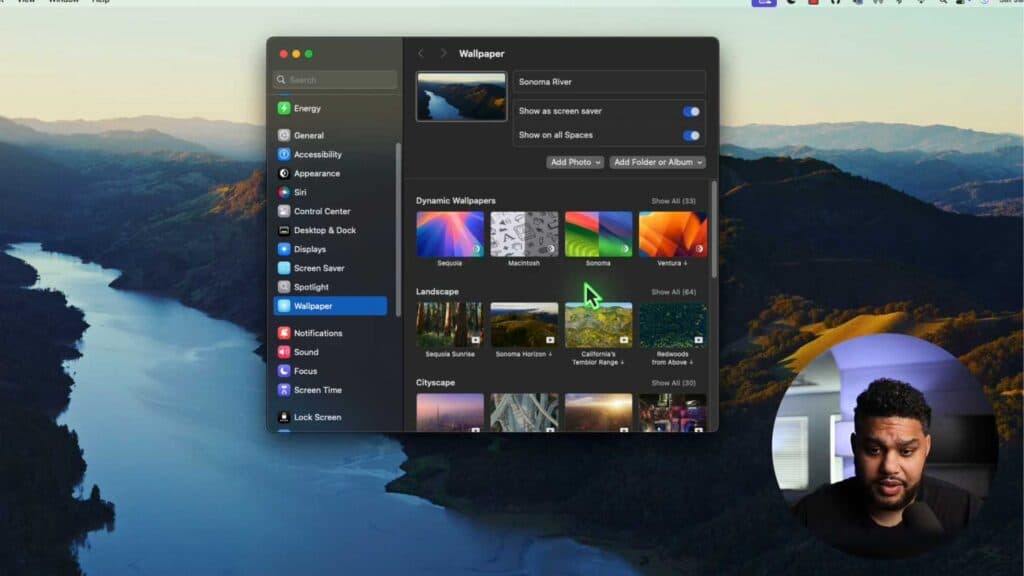Image resolution: width=1024 pixels, height=576 pixels.
Task: Focus the settings Search field
Action: pos(335,80)
